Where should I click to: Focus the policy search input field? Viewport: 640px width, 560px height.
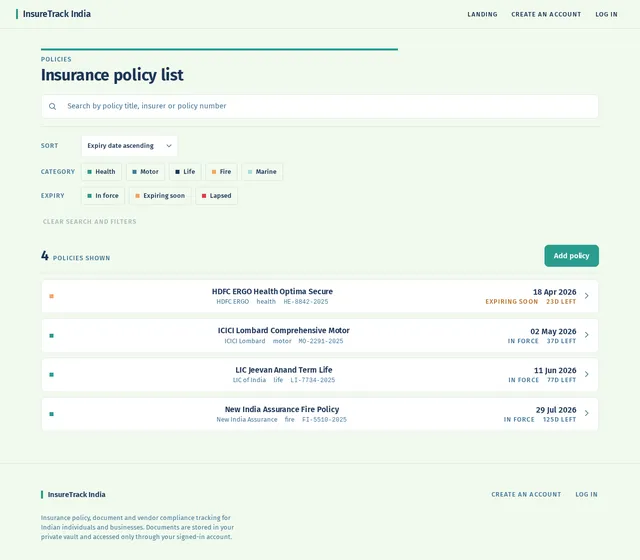[x=320, y=107]
